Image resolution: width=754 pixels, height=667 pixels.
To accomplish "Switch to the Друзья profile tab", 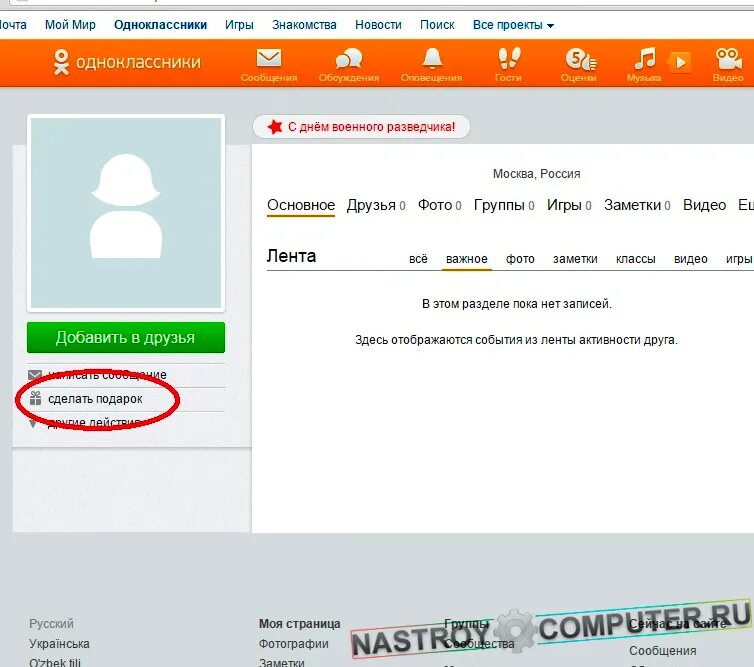I will [x=376, y=205].
